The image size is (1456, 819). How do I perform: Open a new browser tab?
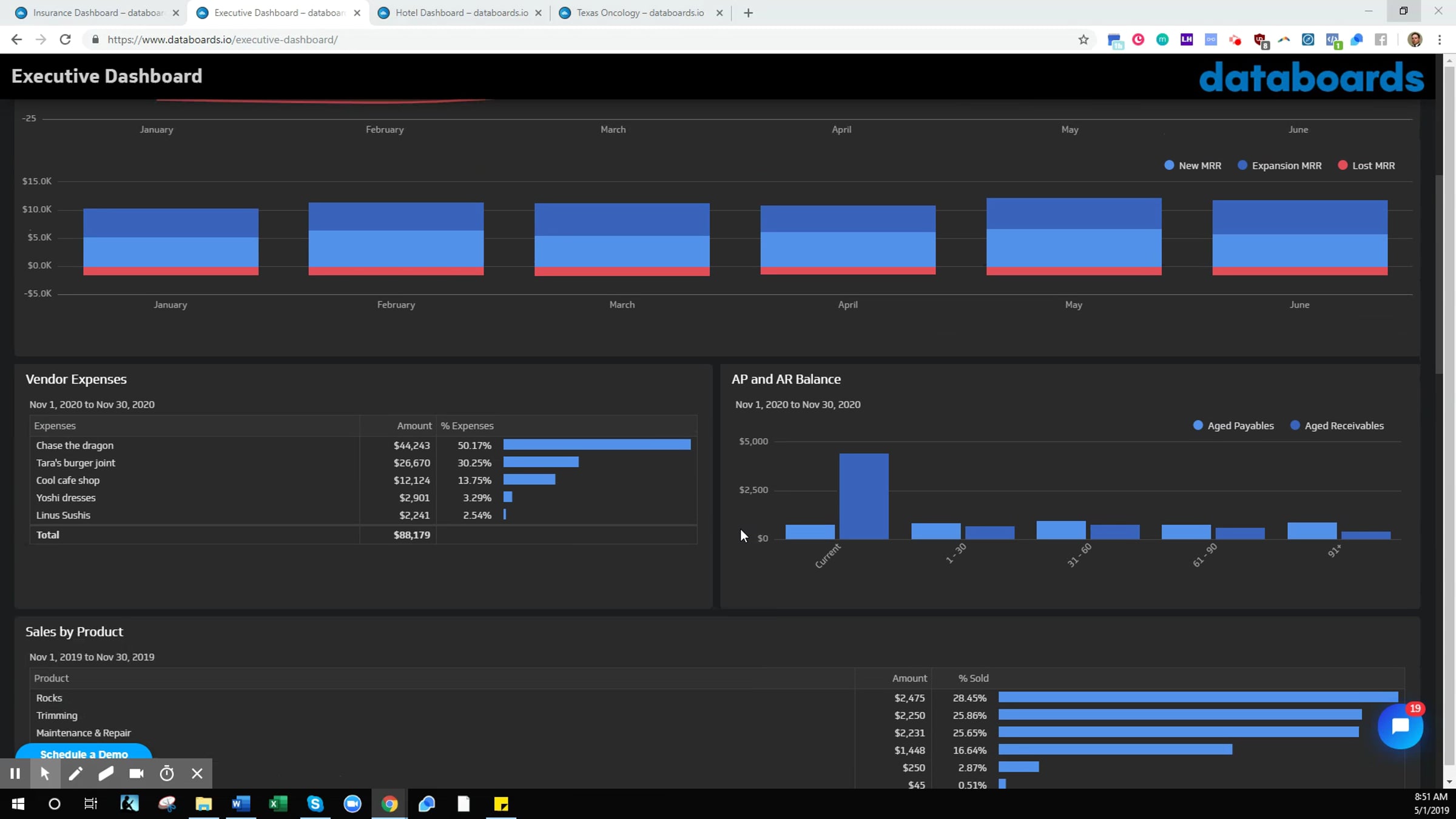pos(748,13)
